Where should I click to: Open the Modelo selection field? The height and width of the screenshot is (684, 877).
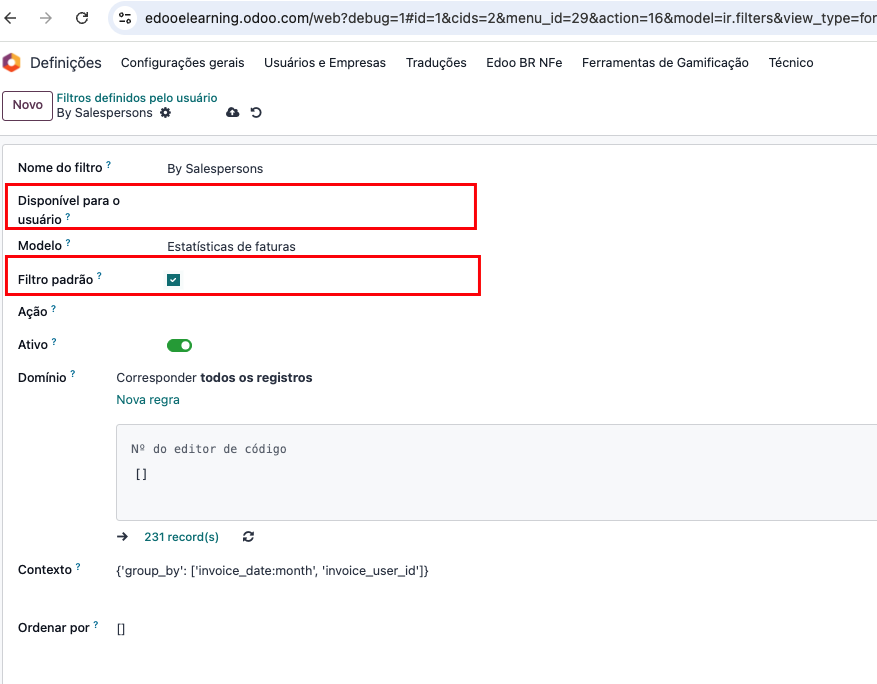pyautogui.click(x=231, y=246)
